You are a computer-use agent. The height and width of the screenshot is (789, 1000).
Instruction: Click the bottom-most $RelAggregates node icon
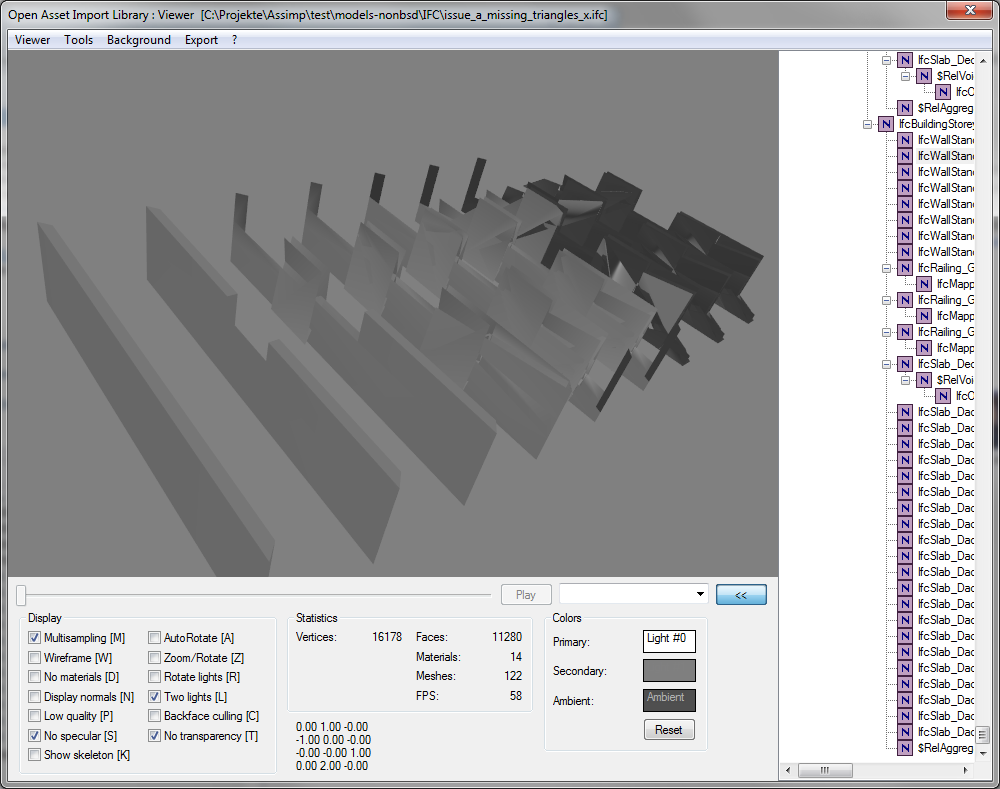coord(905,748)
